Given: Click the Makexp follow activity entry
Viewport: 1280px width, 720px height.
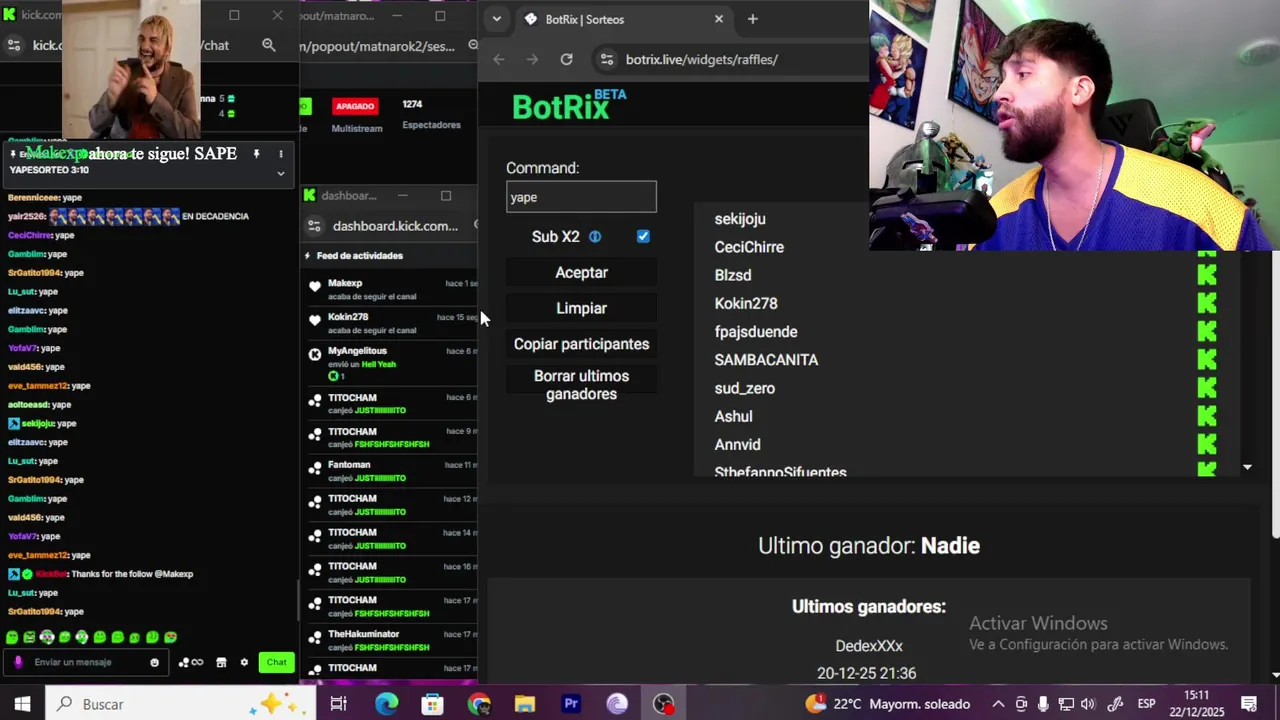Looking at the screenshot, I should point(391,290).
